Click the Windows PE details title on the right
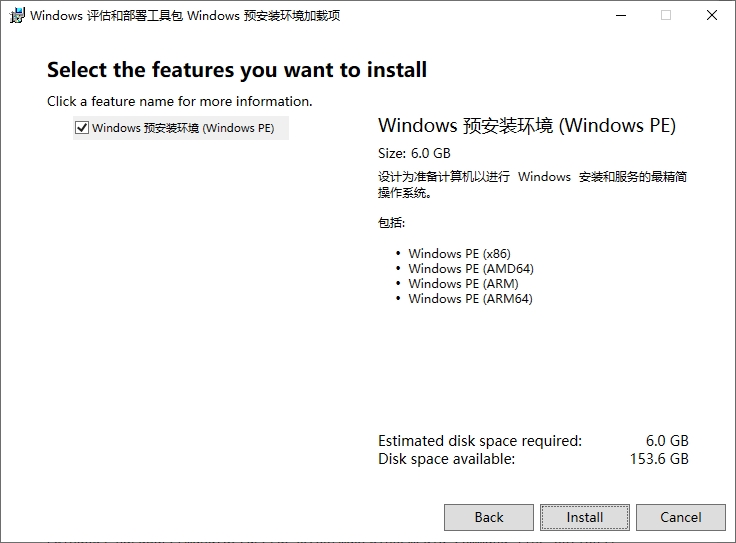The width and height of the screenshot is (736, 543). pyautogui.click(x=527, y=125)
